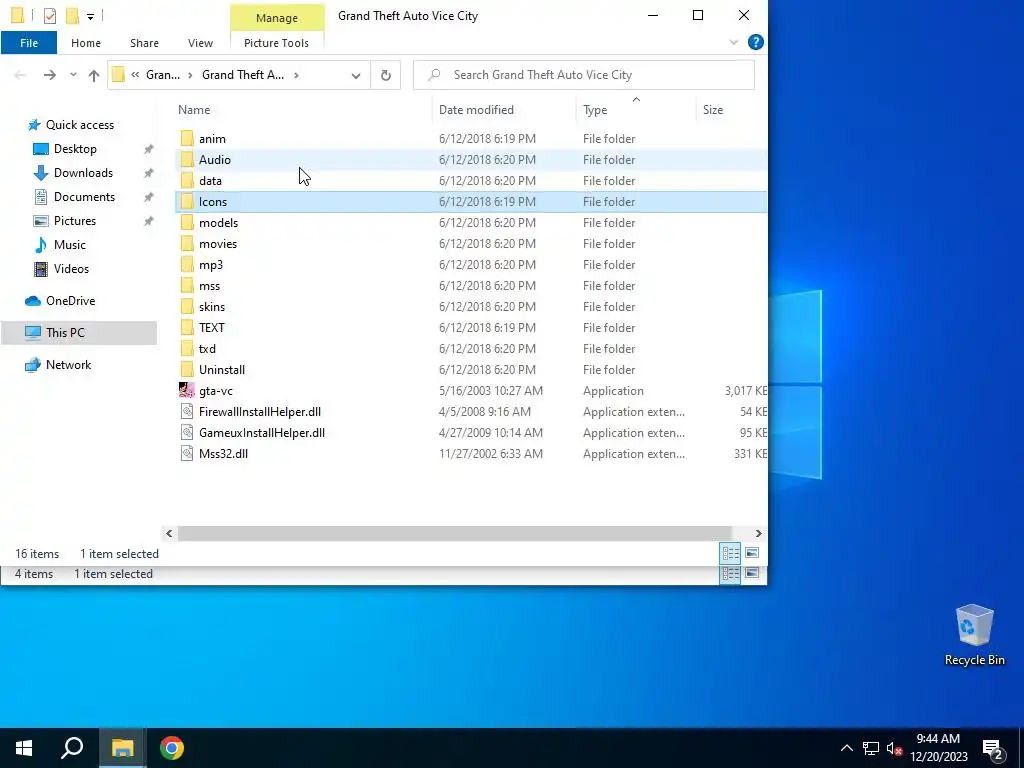Select the Icons folder icon
Viewport: 1024px width, 768px height.
pos(187,202)
